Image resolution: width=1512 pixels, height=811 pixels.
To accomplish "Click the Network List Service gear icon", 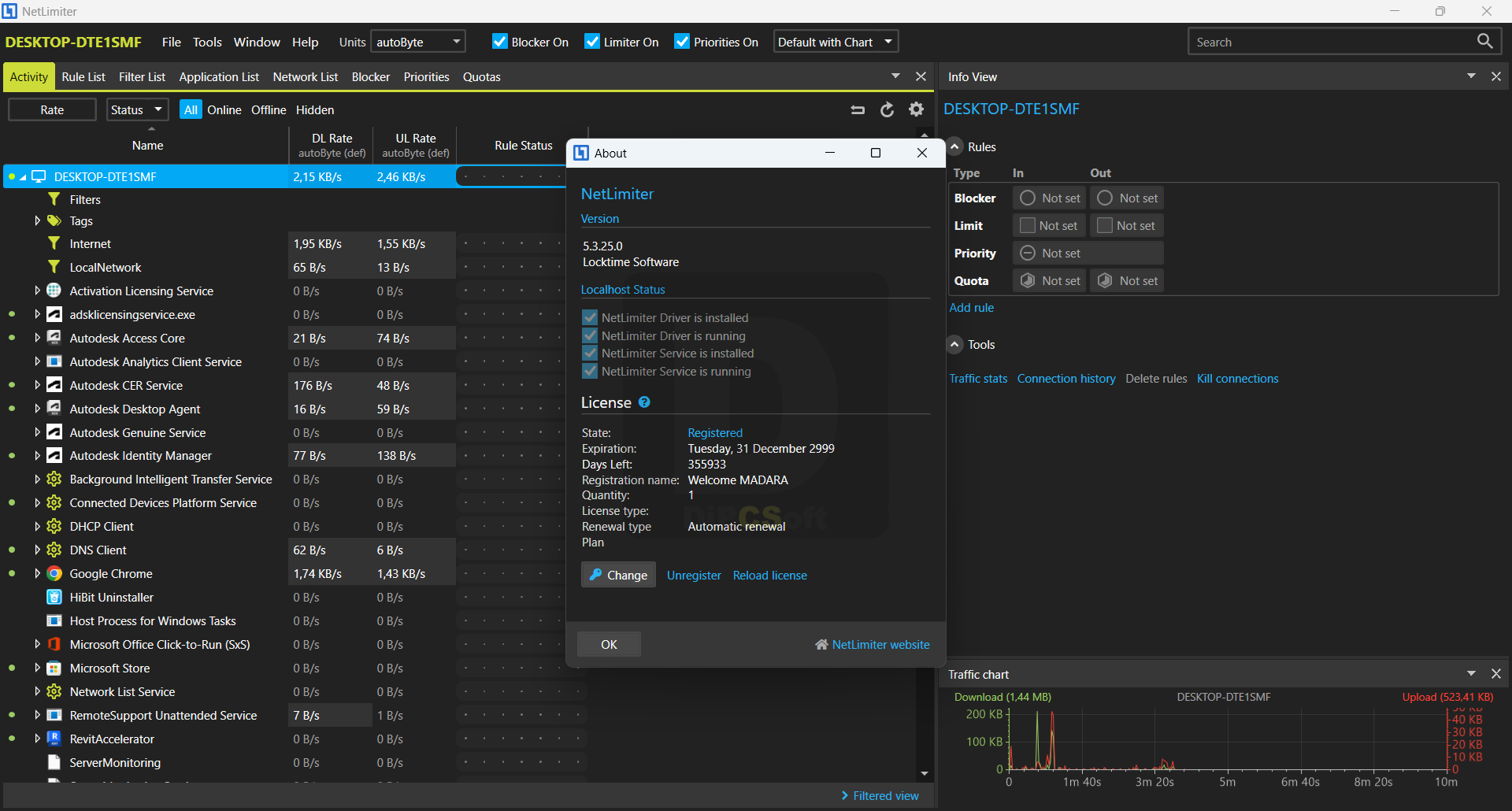I will [x=54, y=691].
